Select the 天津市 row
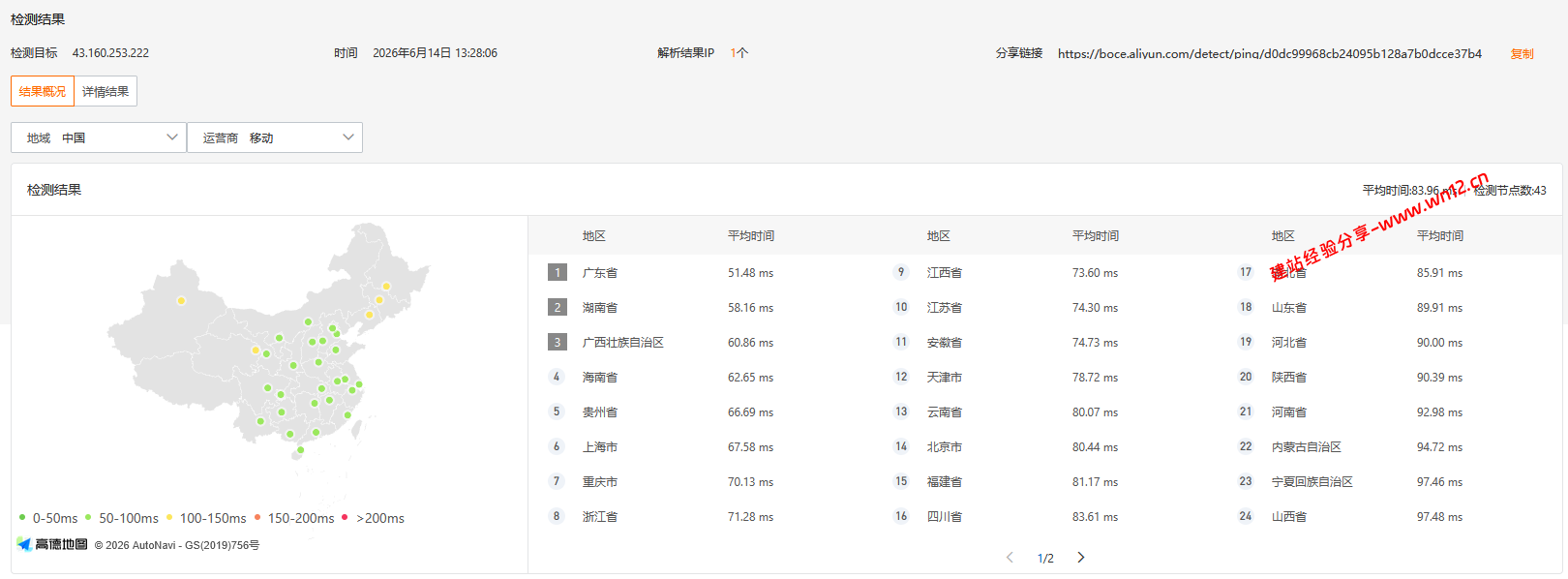The image size is (1568, 579). pyautogui.click(x=1045, y=378)
